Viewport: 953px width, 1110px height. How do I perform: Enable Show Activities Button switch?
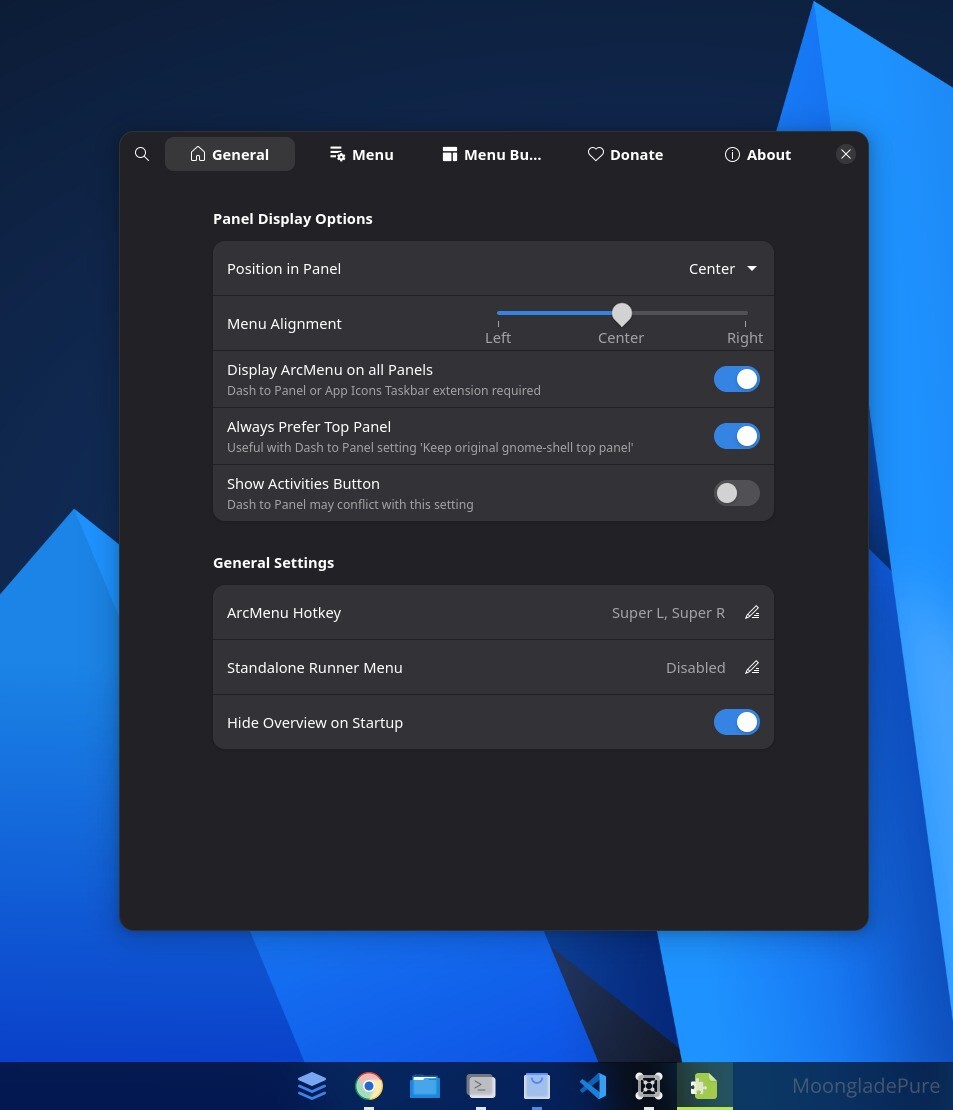[x=736, y=493]
